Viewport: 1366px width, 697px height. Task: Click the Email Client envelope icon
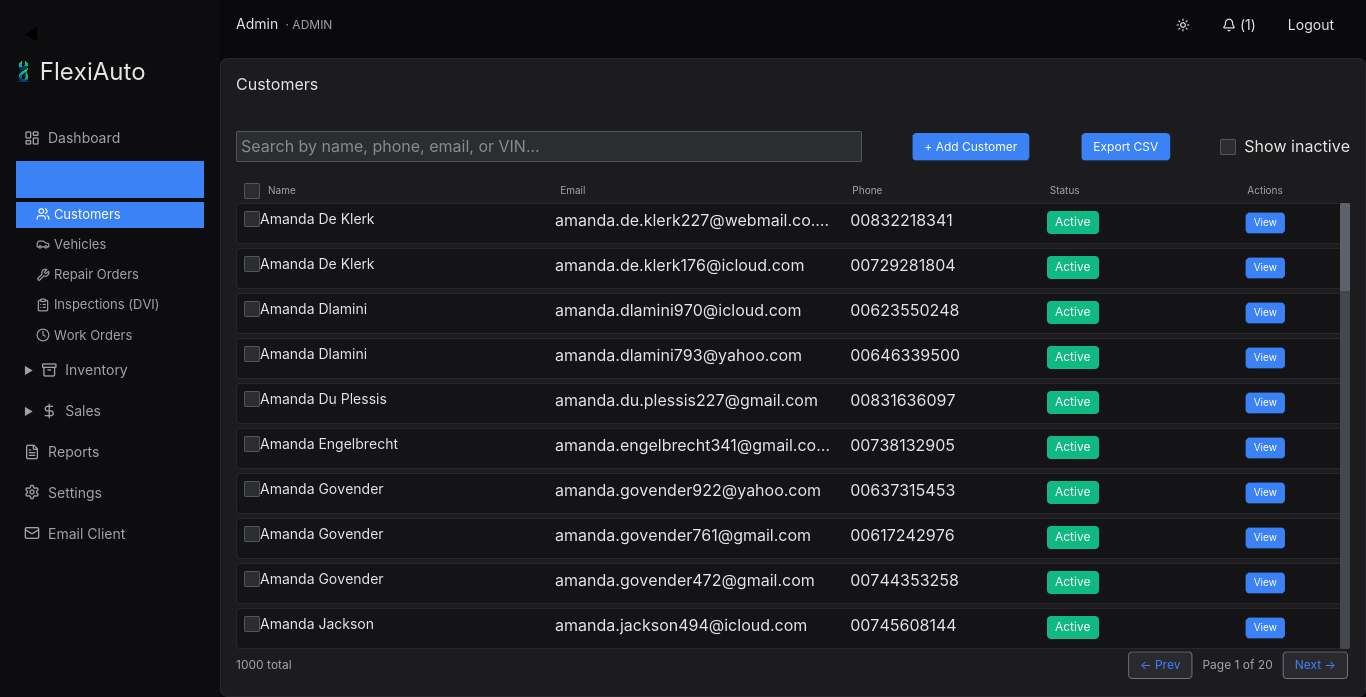[x=32, y=534]
